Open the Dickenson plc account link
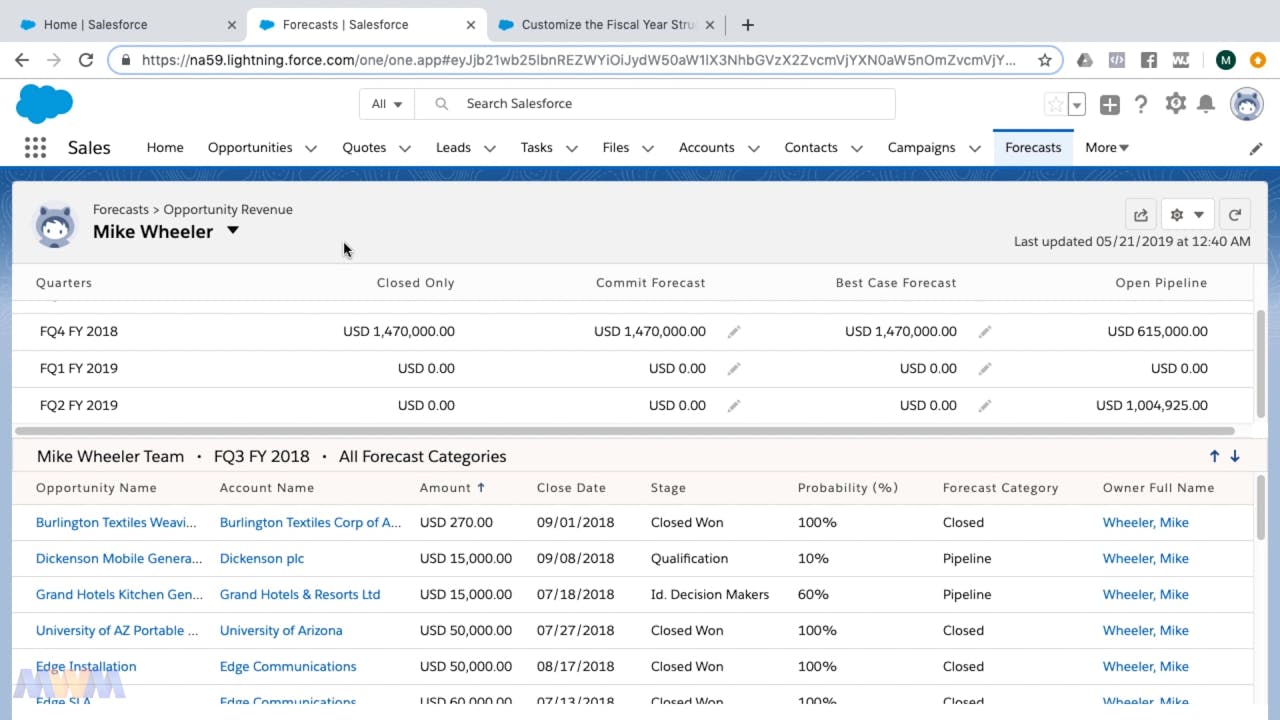The width and height of the screenshot is (1280, 720). coord(262,559)
